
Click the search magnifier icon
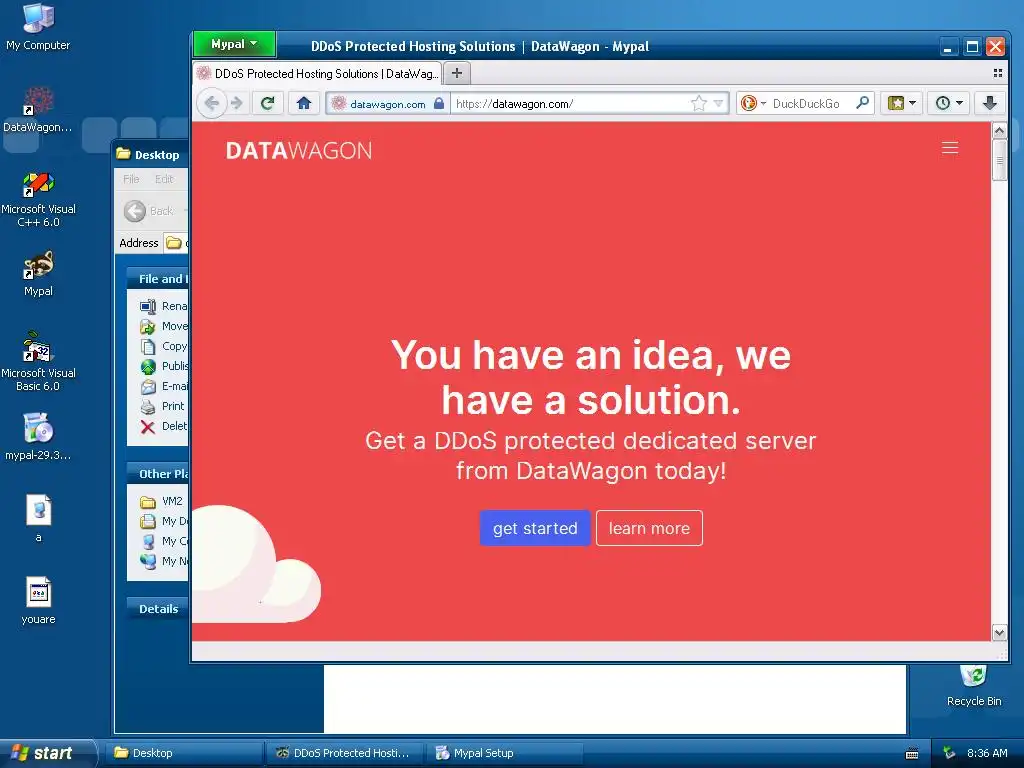(x=863, y=103)
